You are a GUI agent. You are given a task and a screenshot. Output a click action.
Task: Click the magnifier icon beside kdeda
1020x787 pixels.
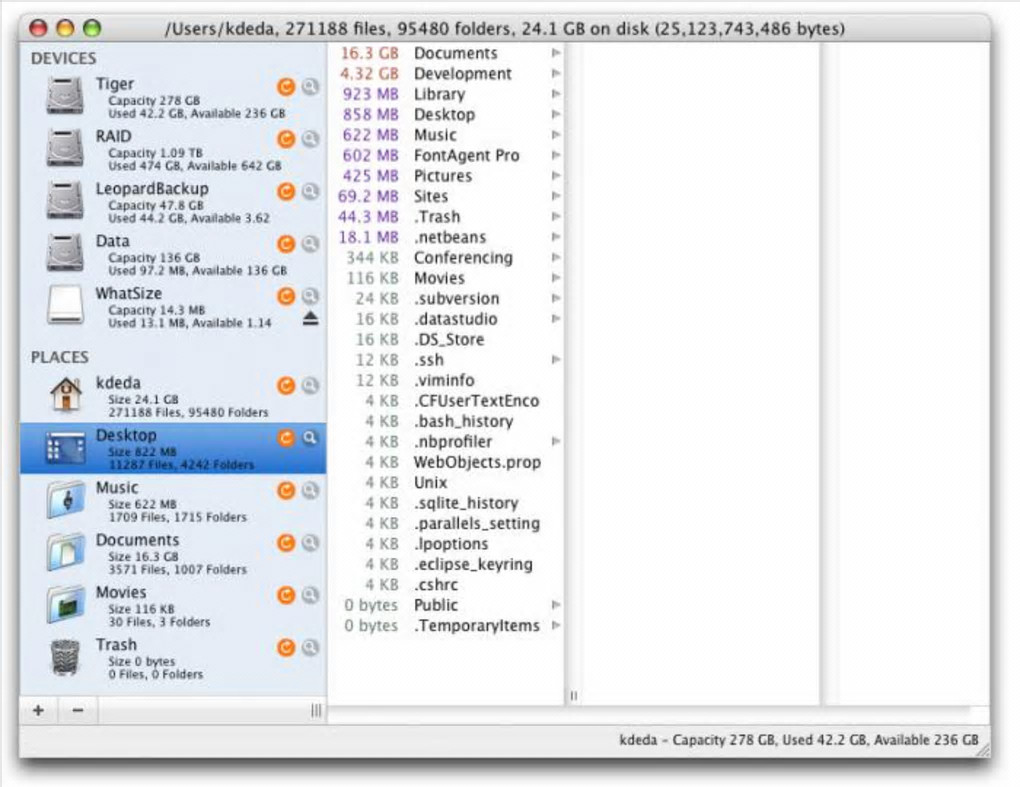(x=311, y=386)
